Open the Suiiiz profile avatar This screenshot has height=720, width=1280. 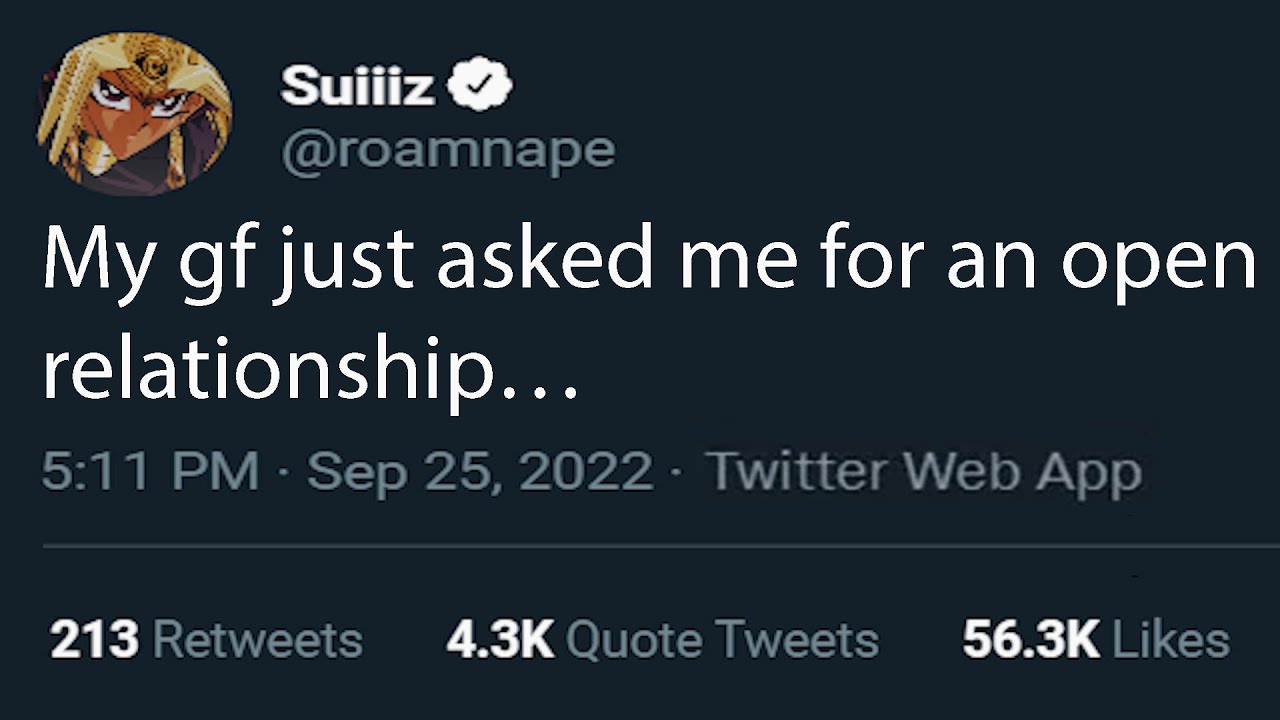[x=134, y=114]
